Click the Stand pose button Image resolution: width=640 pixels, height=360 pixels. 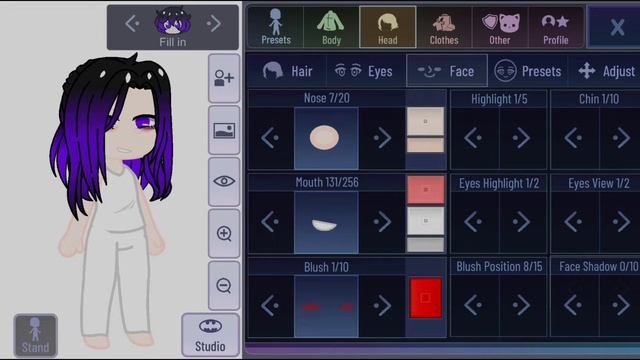[36, 336]
